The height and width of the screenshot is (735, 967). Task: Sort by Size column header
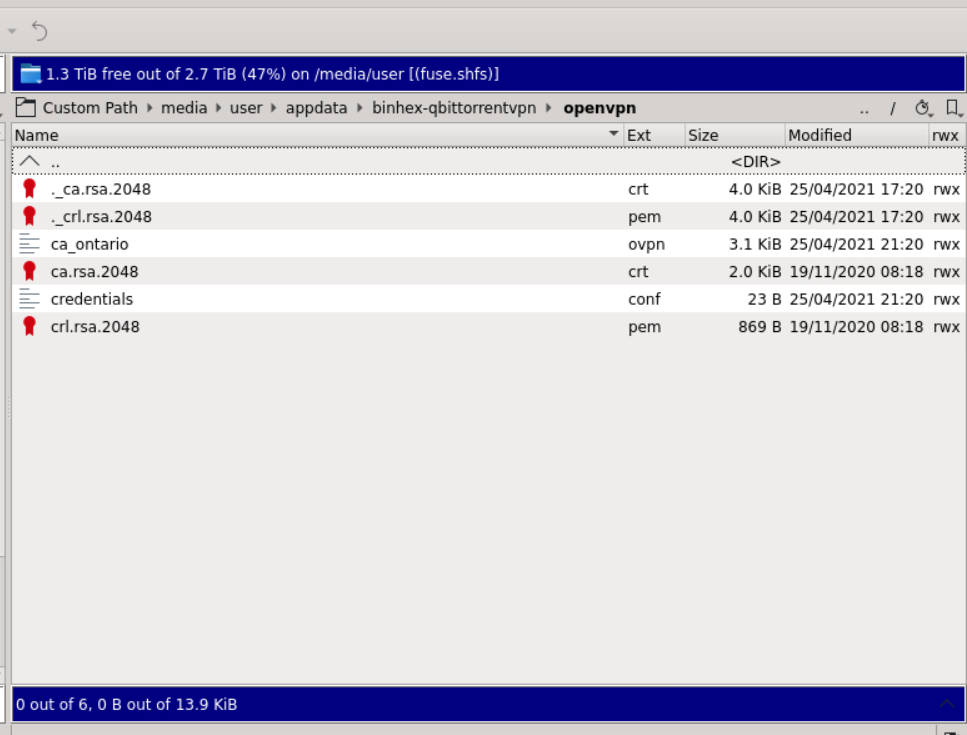coord(735,135)
